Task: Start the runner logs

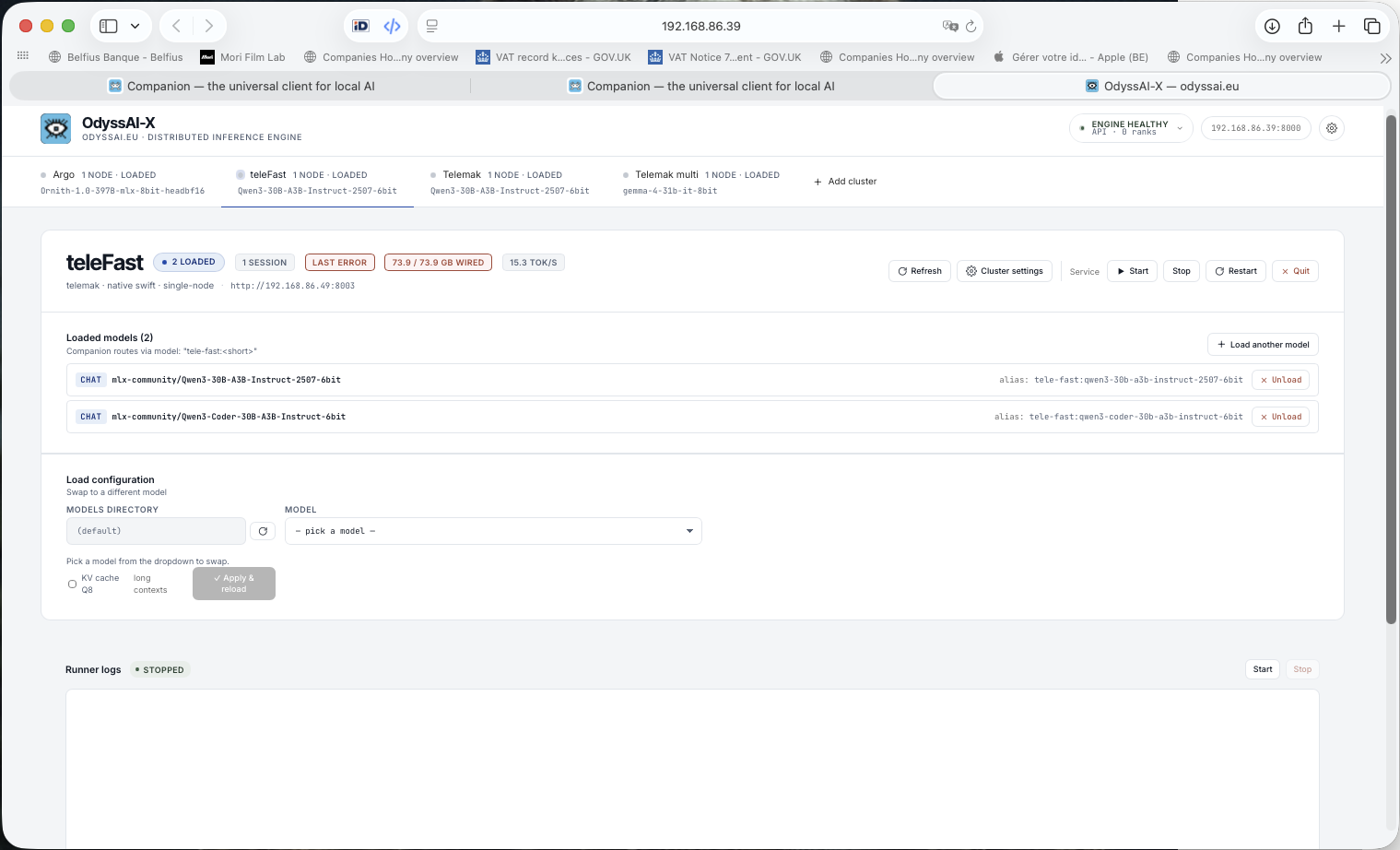Action: tap(1263, 669)
